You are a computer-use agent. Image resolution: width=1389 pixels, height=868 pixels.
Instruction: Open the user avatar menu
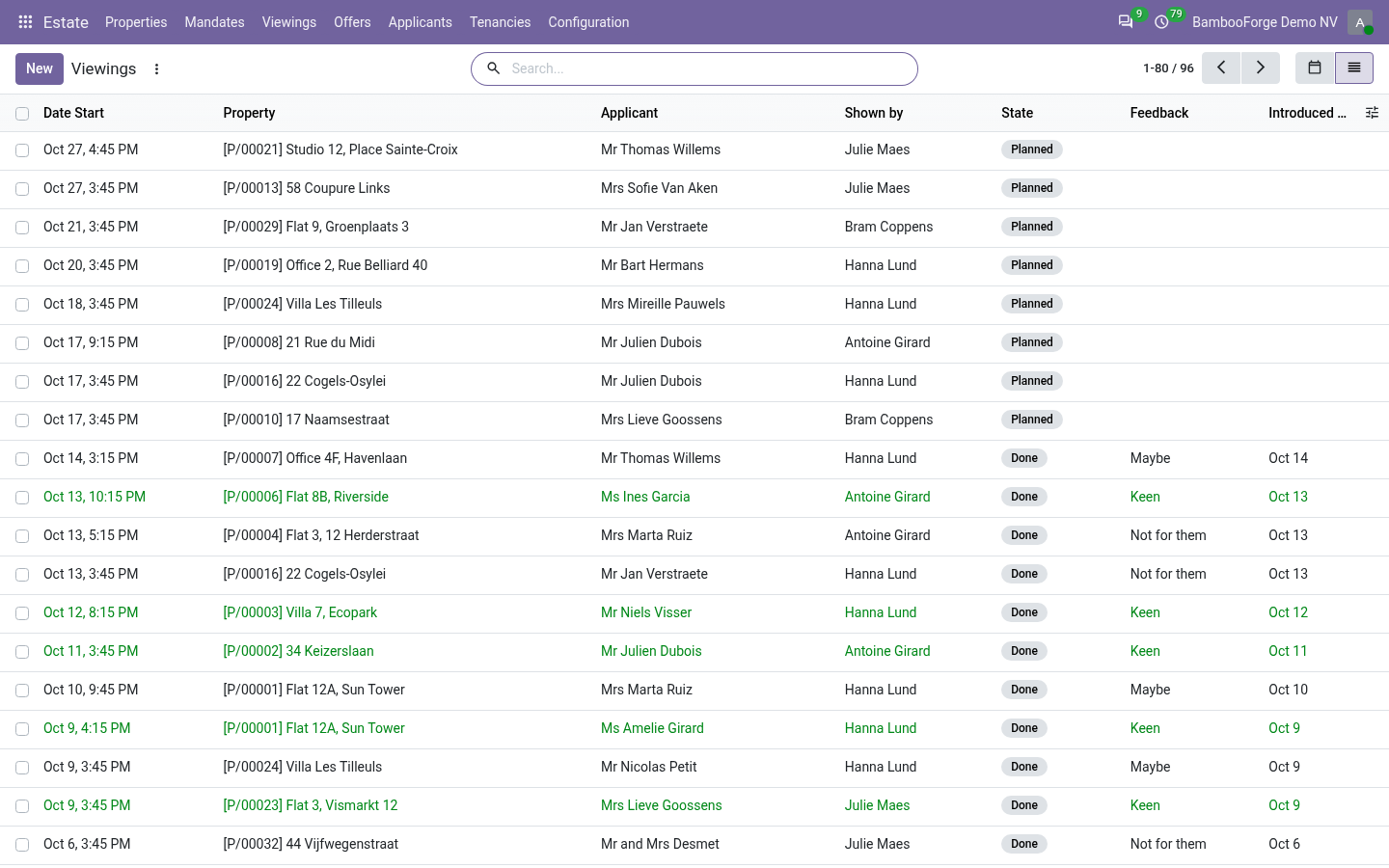1360,22
